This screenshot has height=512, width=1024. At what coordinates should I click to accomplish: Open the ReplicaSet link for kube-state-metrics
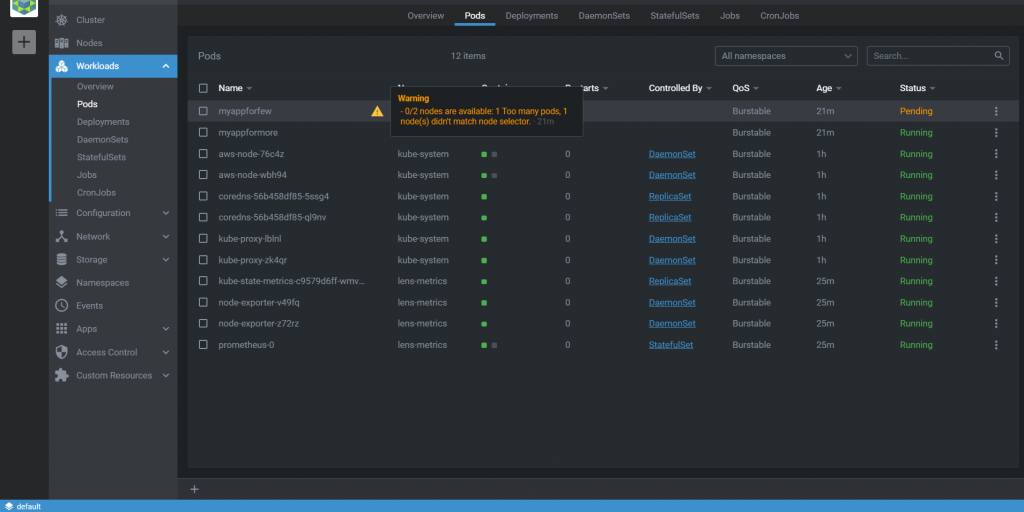(670, 281)
